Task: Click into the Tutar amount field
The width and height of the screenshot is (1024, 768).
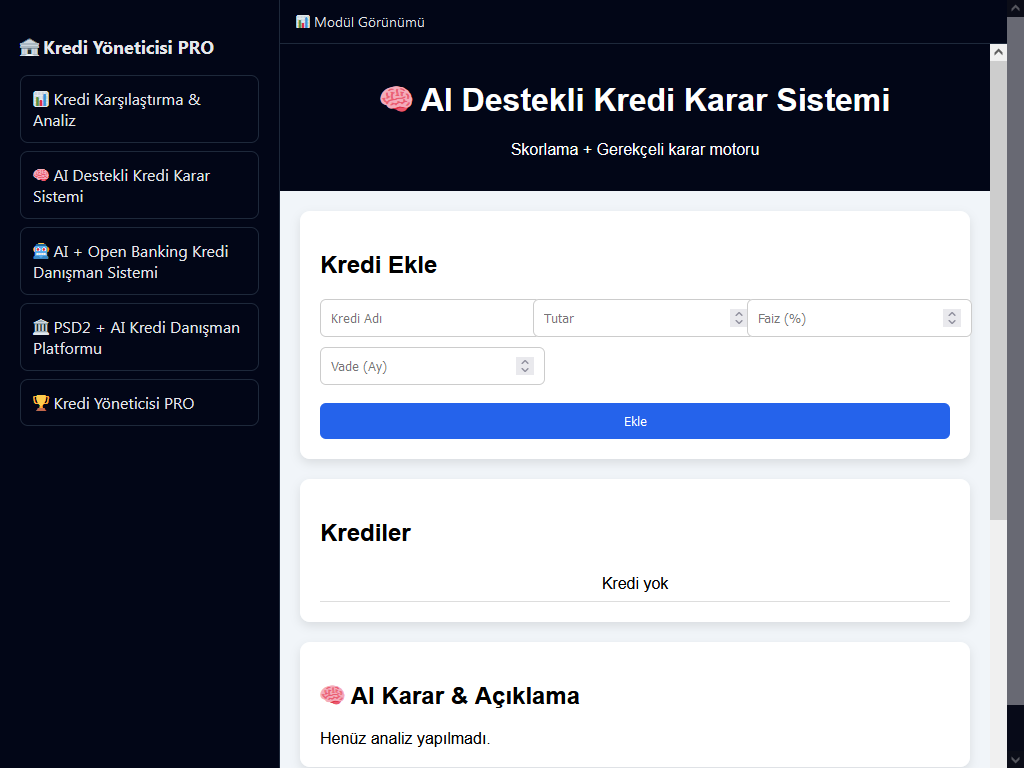Action: click(x=630, y=318)
